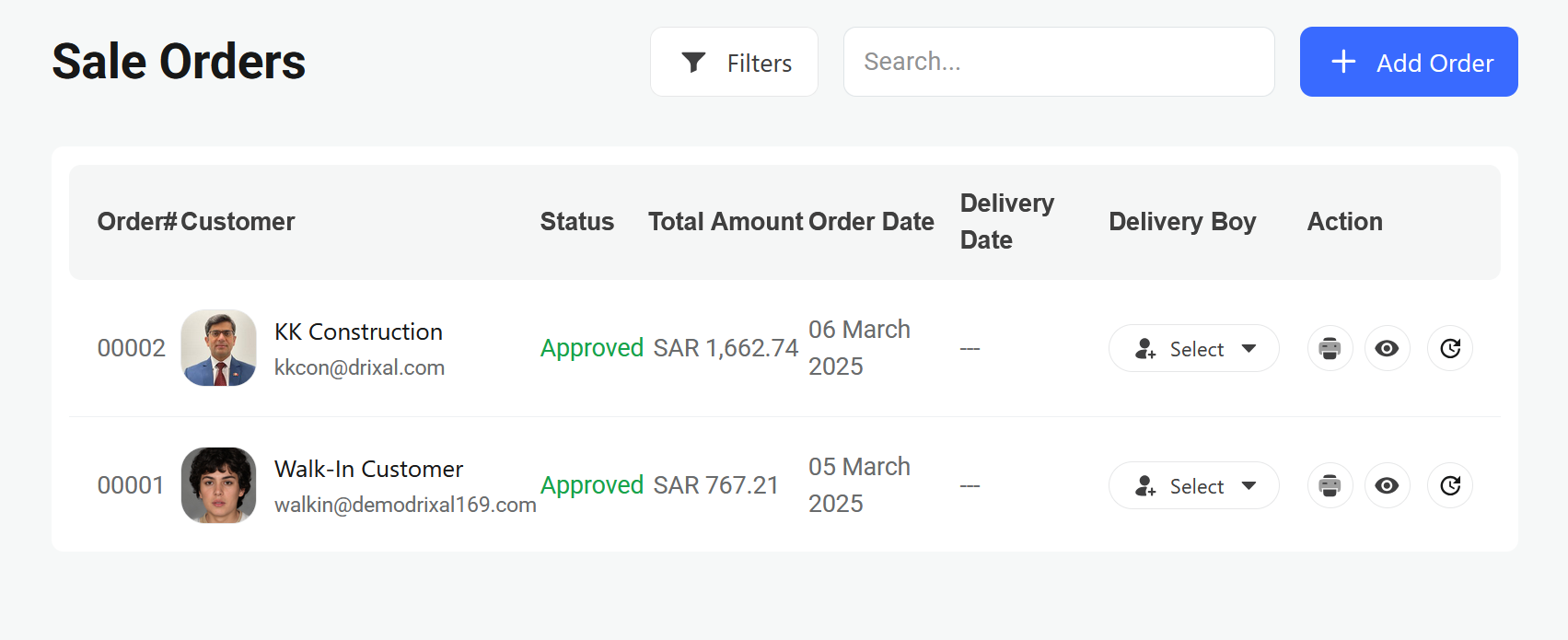Screen dimensions: 1568x640
Task: Click the Total Amount column header
Action: (726, 222)
